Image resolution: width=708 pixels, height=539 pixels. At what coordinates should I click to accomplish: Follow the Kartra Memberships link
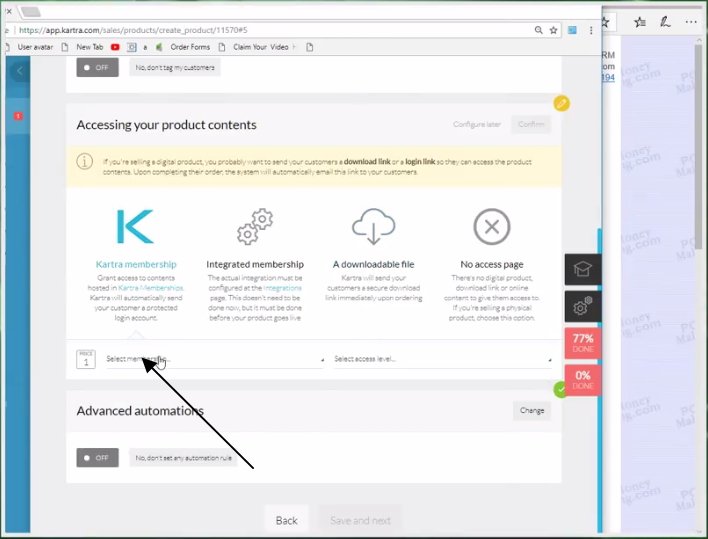(150, 288)
